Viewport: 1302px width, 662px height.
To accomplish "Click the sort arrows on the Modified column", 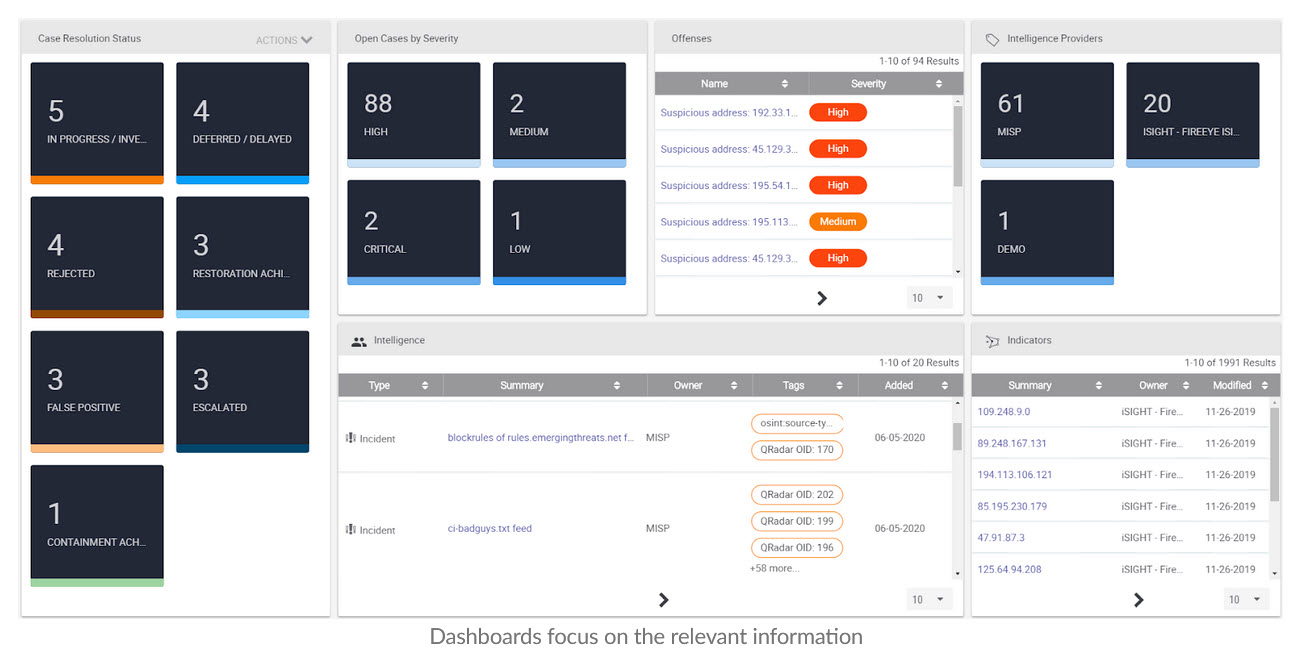I will pyautogui.click(x=1265, y=386).
